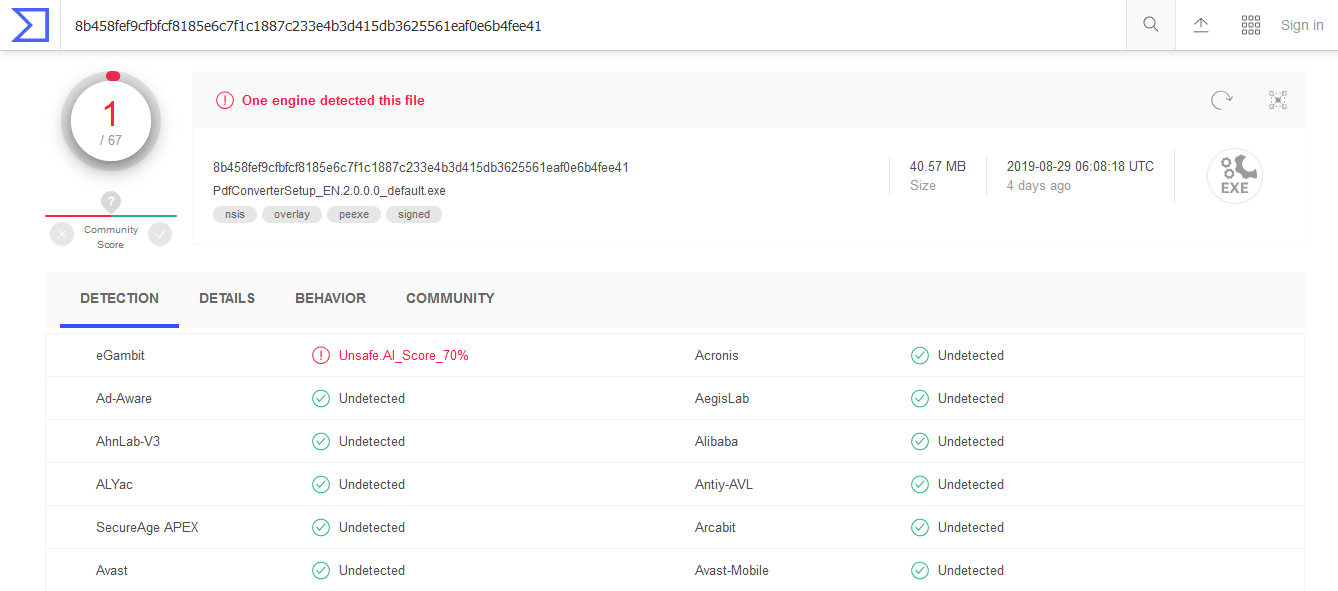
Task: Select the peexe tag
Action: click(354, 214)
